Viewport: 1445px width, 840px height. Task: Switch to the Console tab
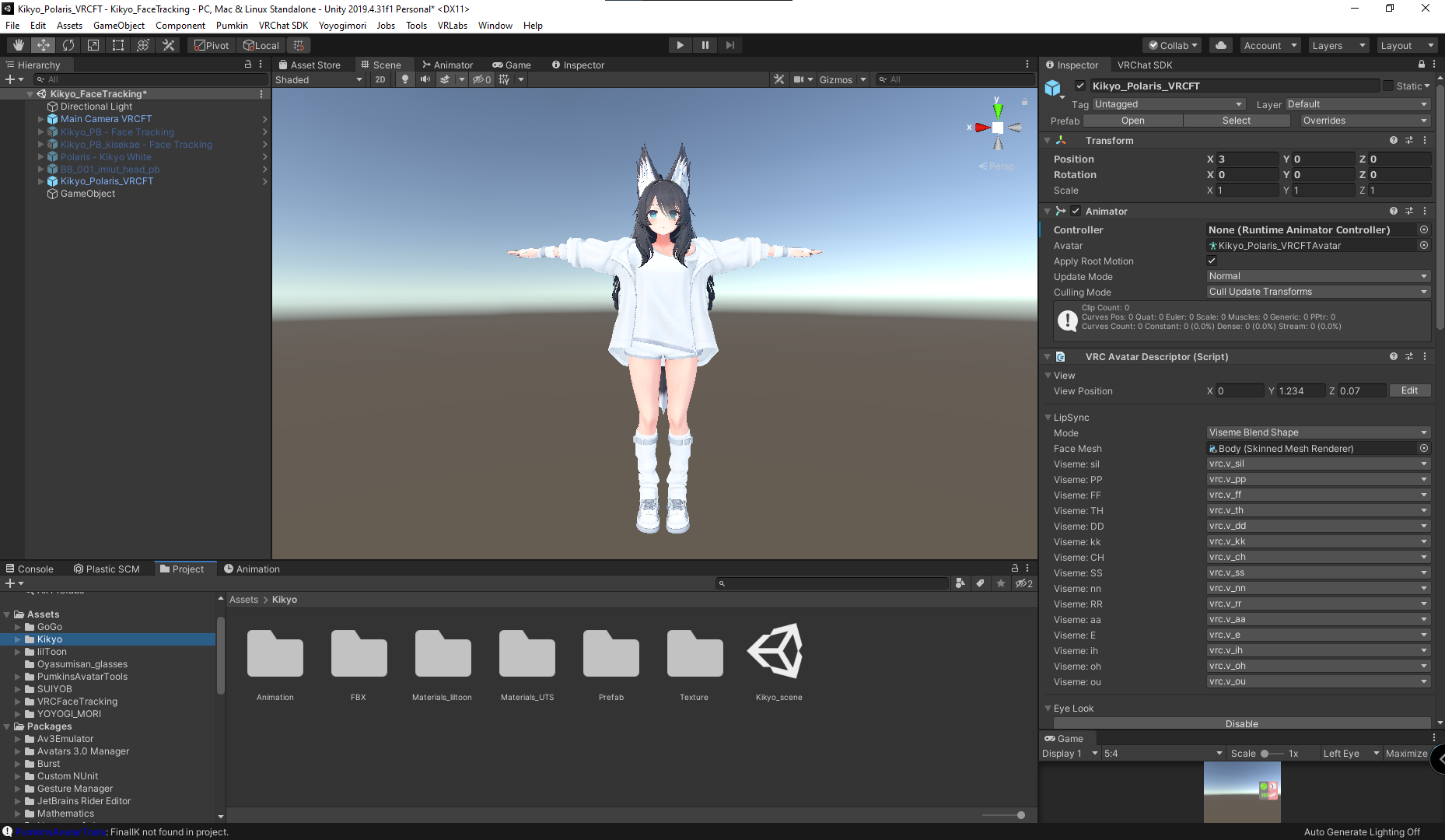click(30, 569)
